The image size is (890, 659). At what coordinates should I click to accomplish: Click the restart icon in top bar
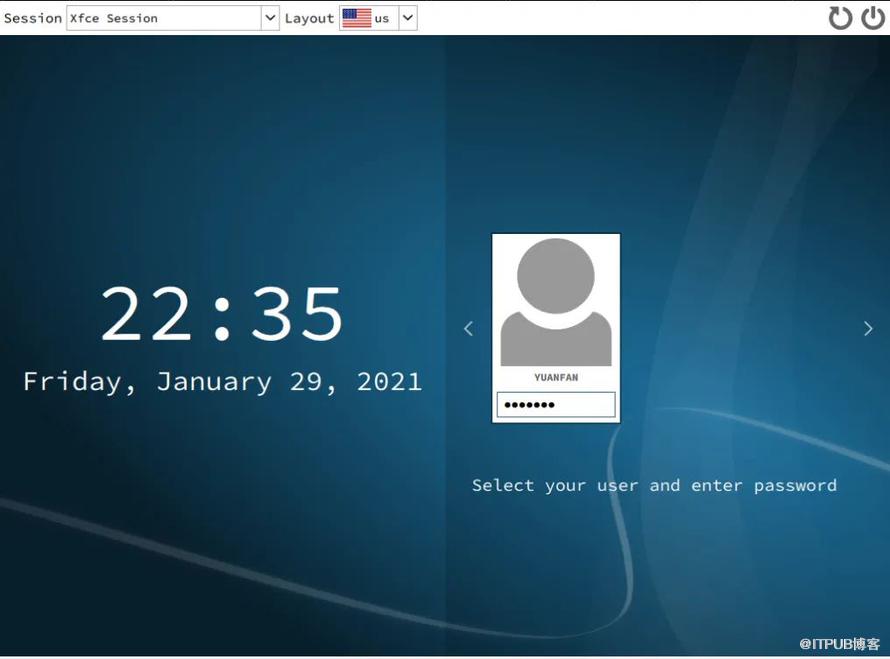(841, 18)
